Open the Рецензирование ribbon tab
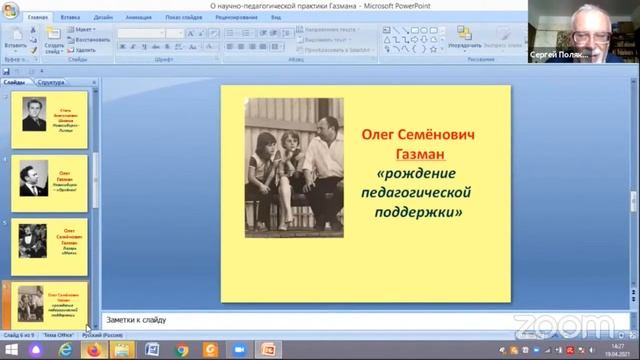This screenshot has width=640, height=360. [236, 18]
